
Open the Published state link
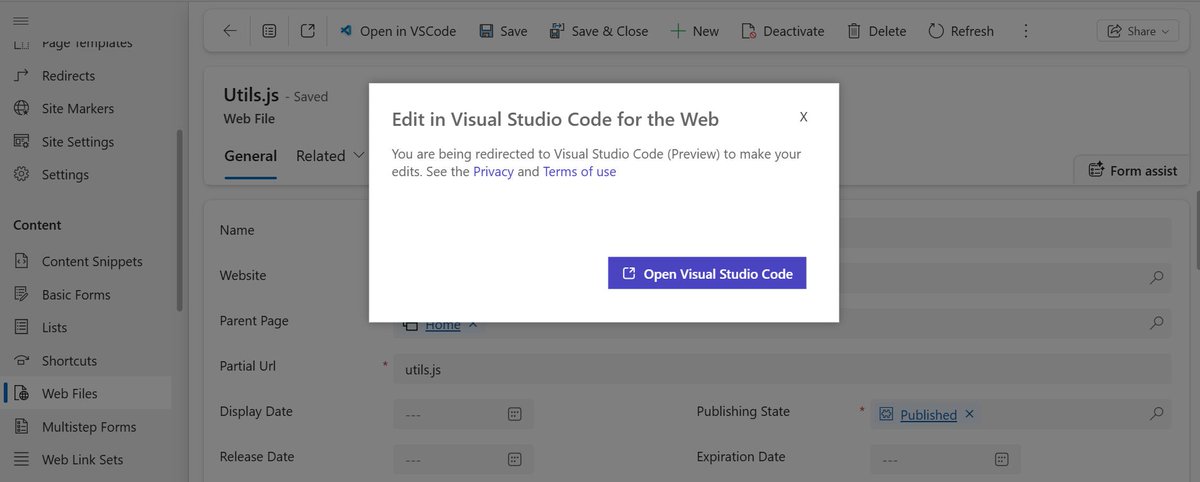pyautogui.click(x=928, y=415)
